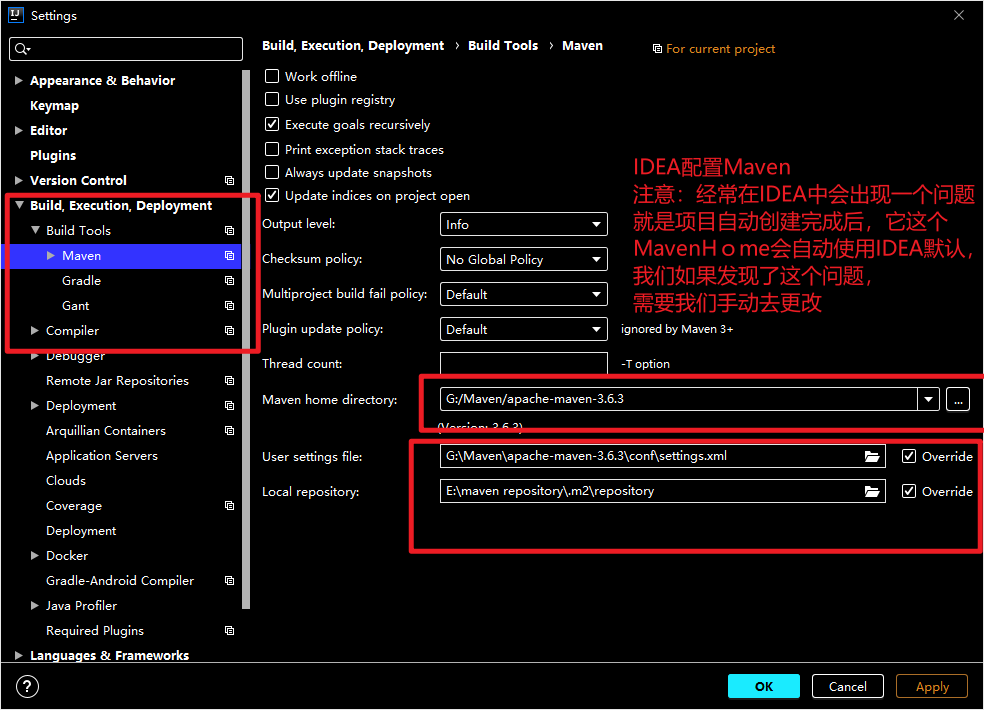Uncheck Execute goals recursively
This screenshot has height=710, width=984.
click(x=272, y=124)
